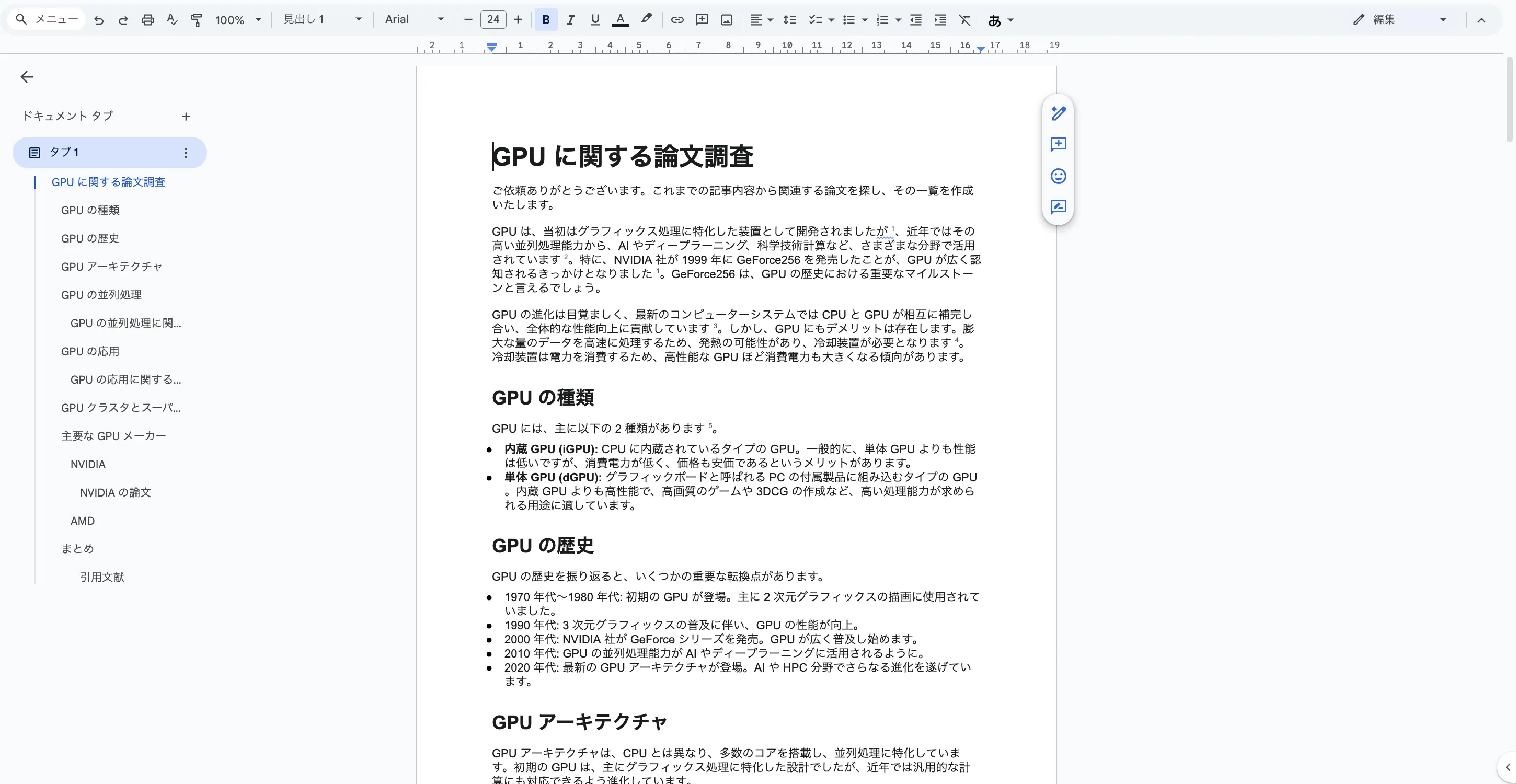Open タブ 1 three-dot options menu
The image size is (1516, 784).
pyautogui.click(x=186, y=153)
